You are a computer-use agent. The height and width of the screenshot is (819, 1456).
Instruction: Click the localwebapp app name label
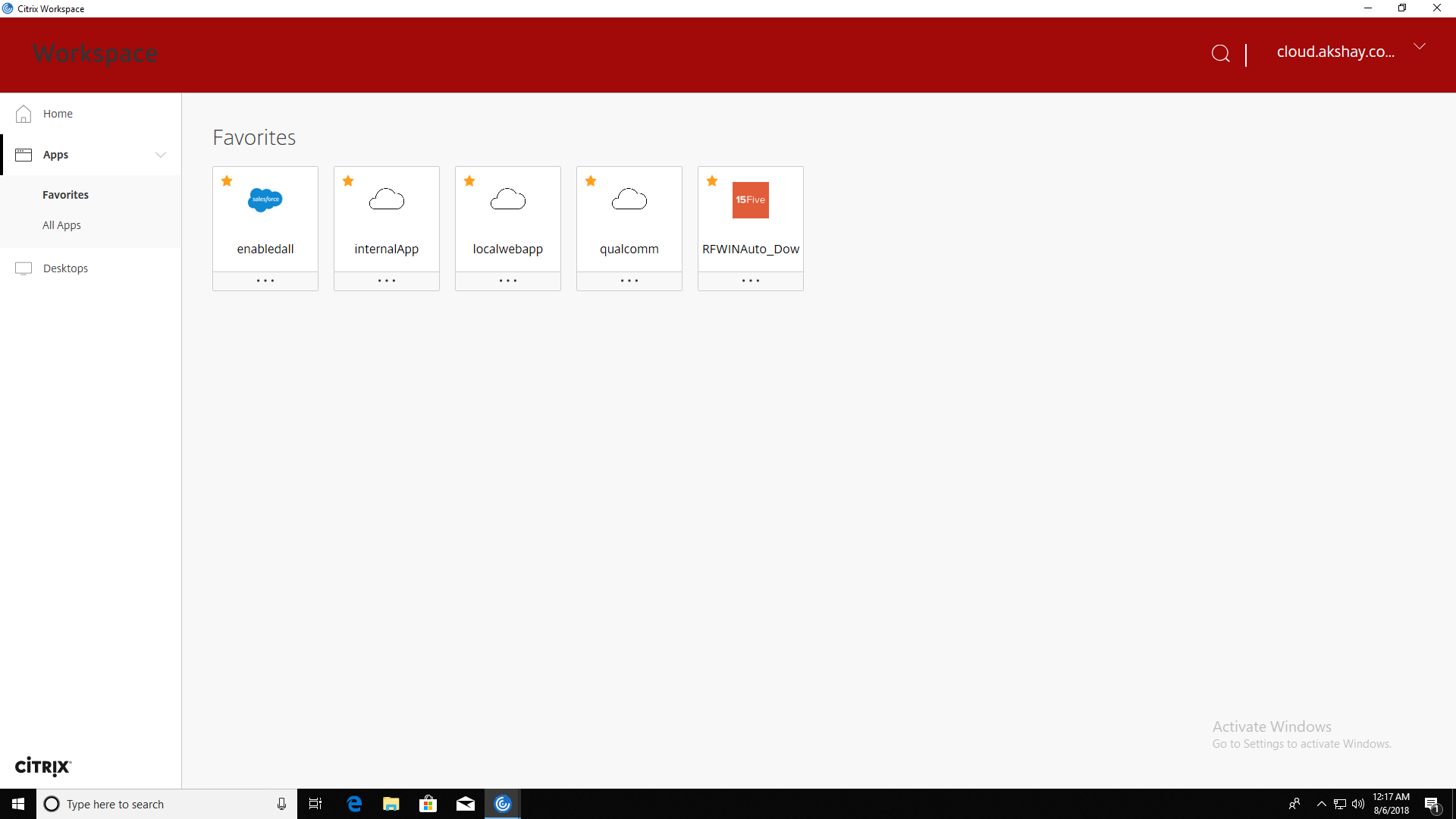click(508, 249)
